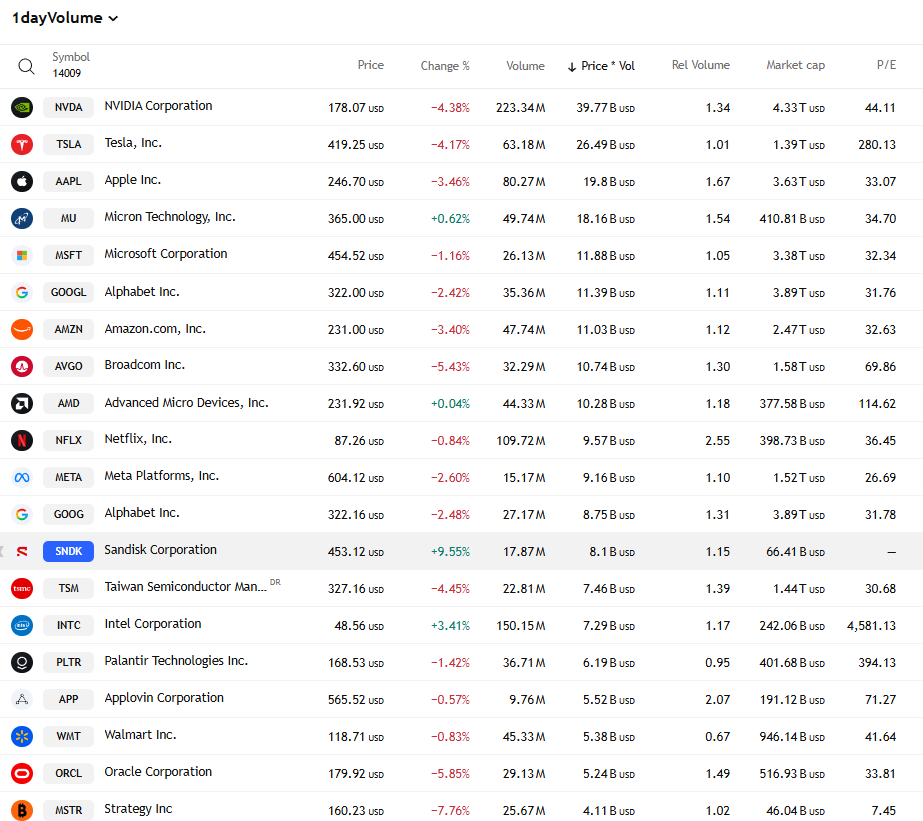The height and width of the screenshot is (821, 923).
Task: Select the NVDA ticker badge
Action: coord(68,107)
